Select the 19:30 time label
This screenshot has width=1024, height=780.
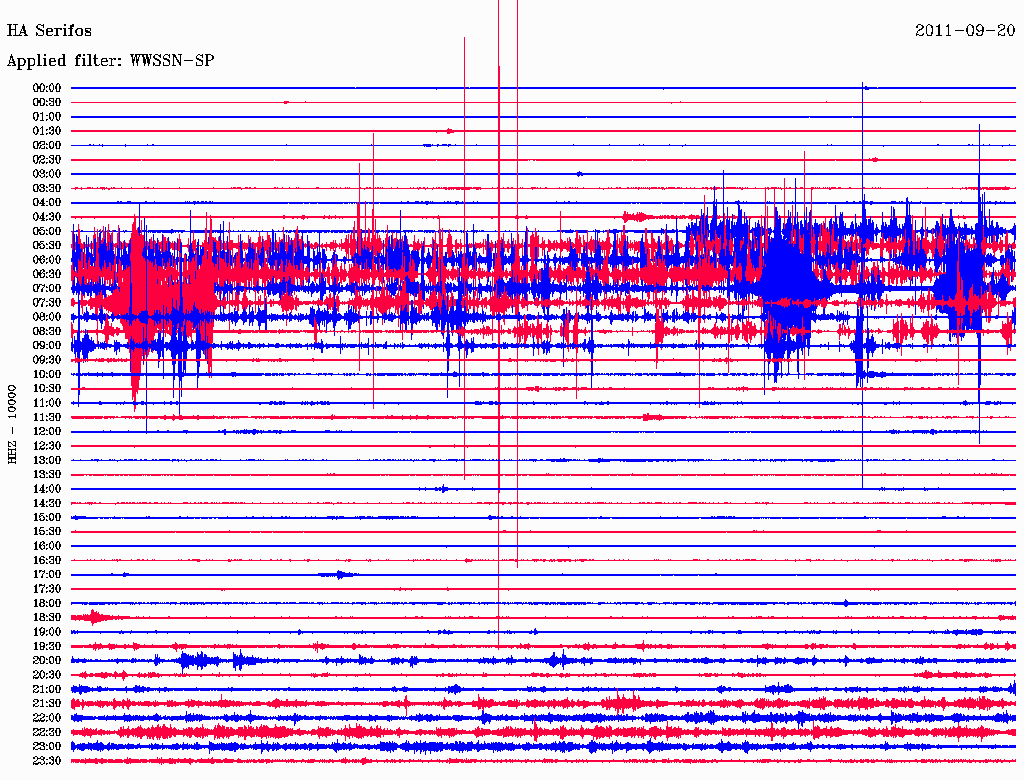[47, 647]
